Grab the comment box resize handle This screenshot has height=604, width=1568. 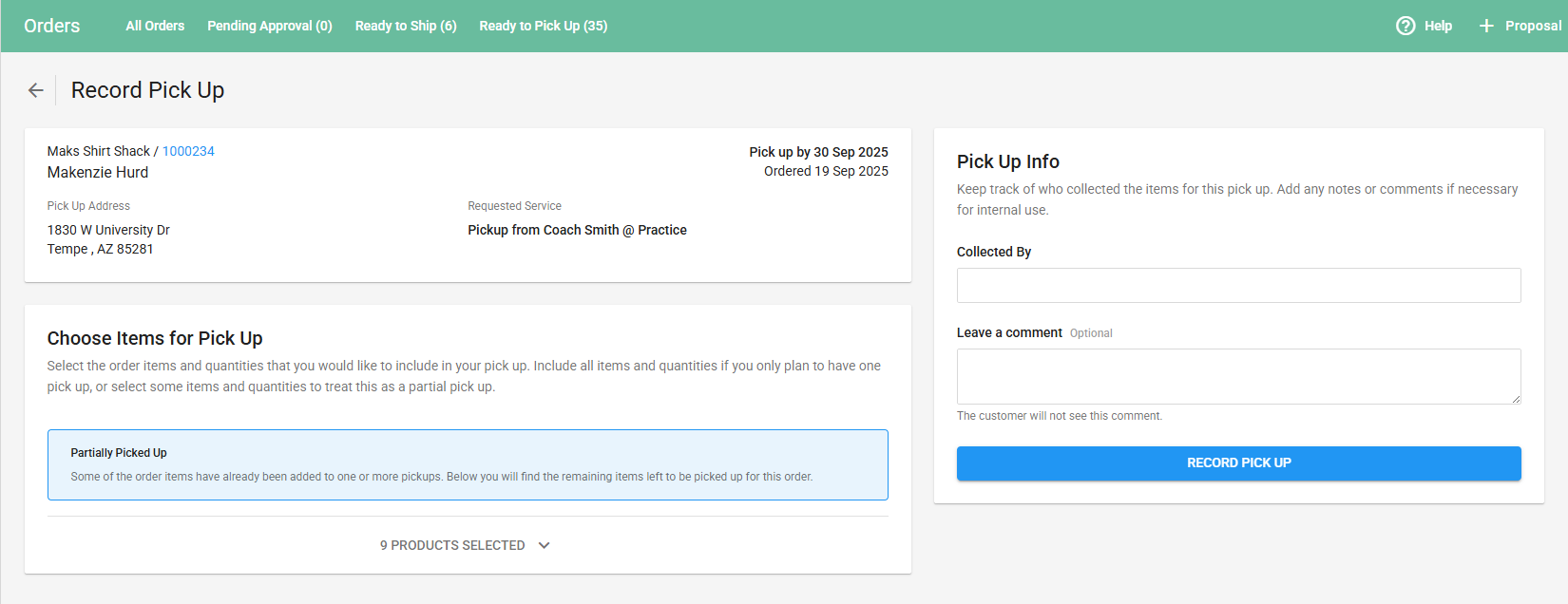pyautogui.click(x=1516, y=399)
